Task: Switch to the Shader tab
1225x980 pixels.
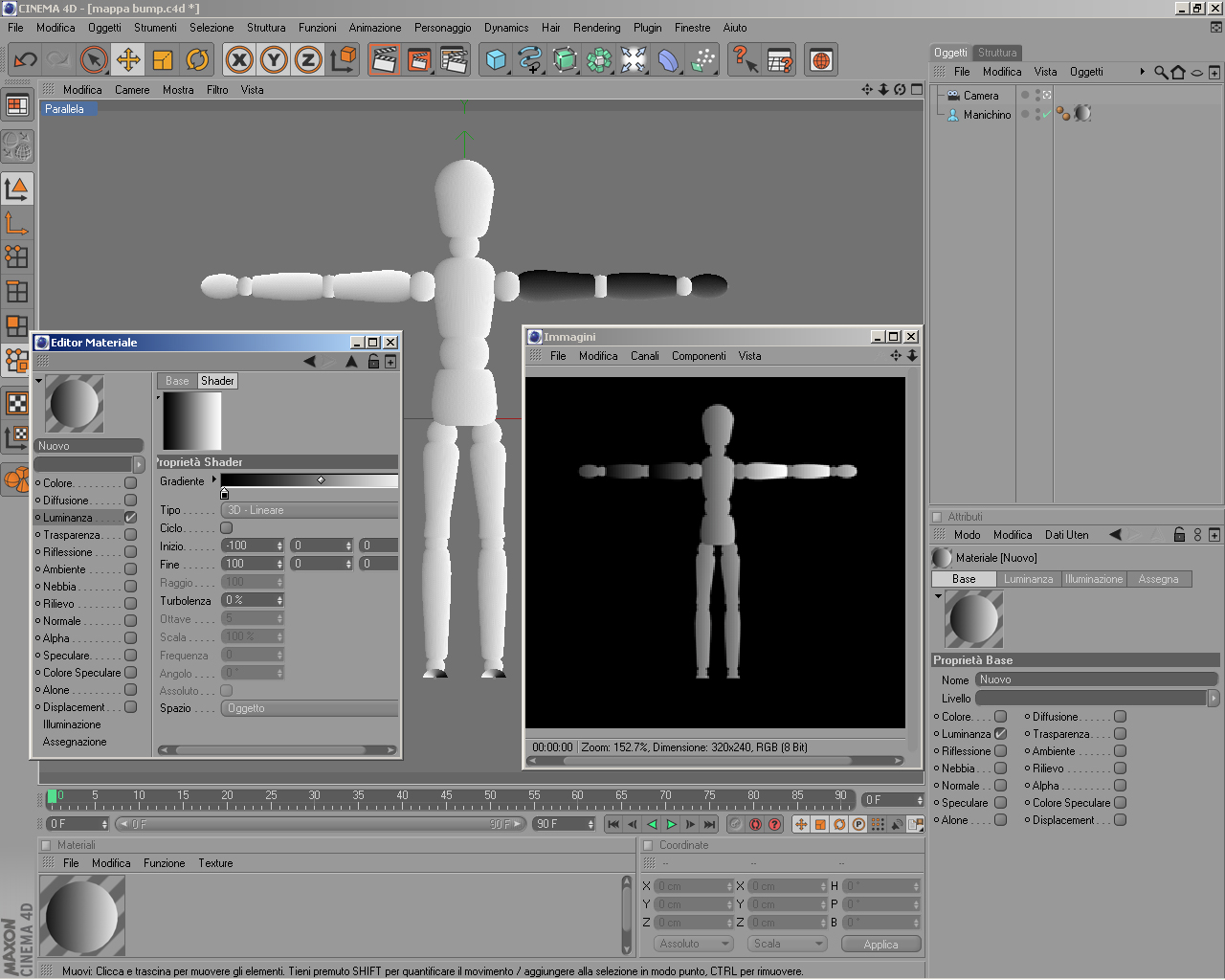Action: [217, 381]
